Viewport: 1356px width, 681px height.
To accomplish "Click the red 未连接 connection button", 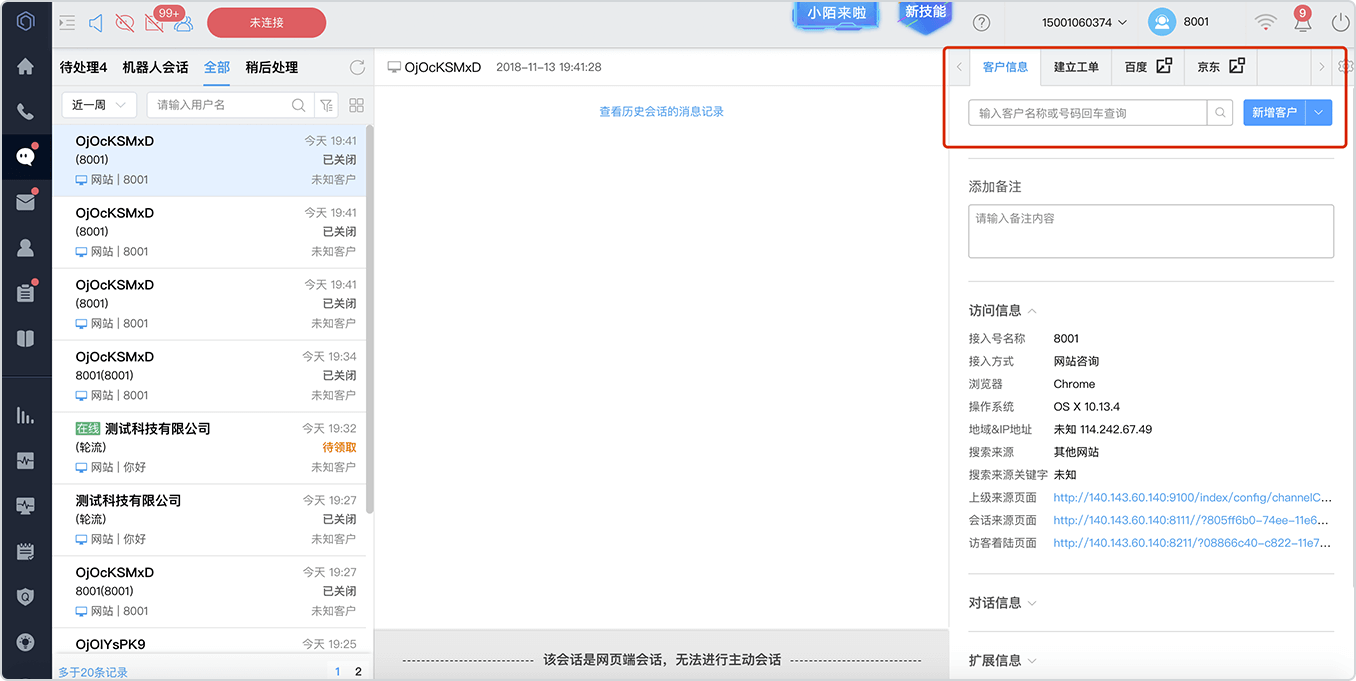I will coord(266,22).
